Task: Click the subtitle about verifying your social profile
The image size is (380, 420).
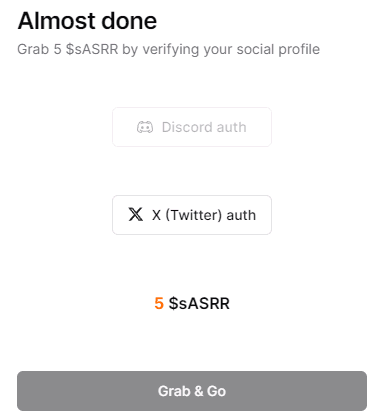Action: coord(169,49)
